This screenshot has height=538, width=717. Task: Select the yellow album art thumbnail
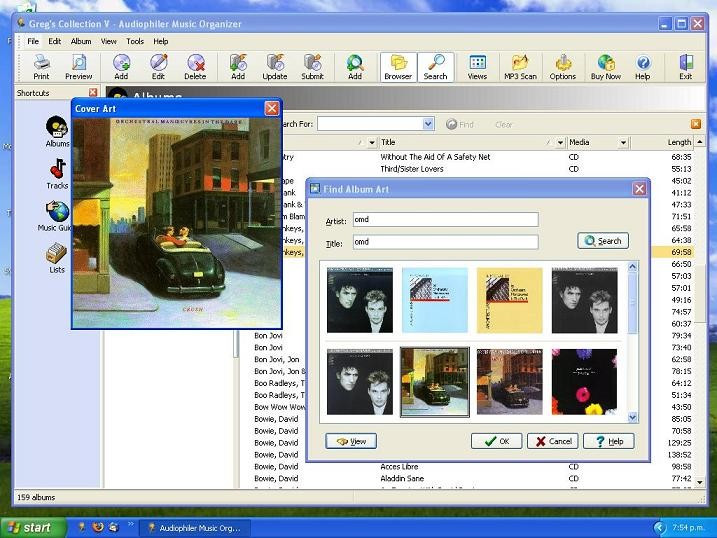click(510, 300)
